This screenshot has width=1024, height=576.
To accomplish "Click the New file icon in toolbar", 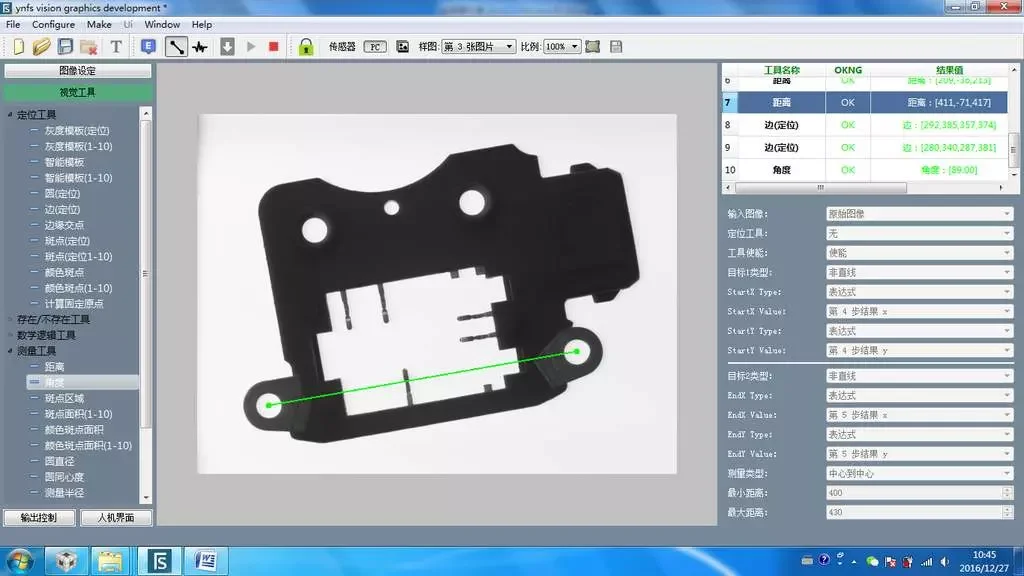I will point(18,46).
